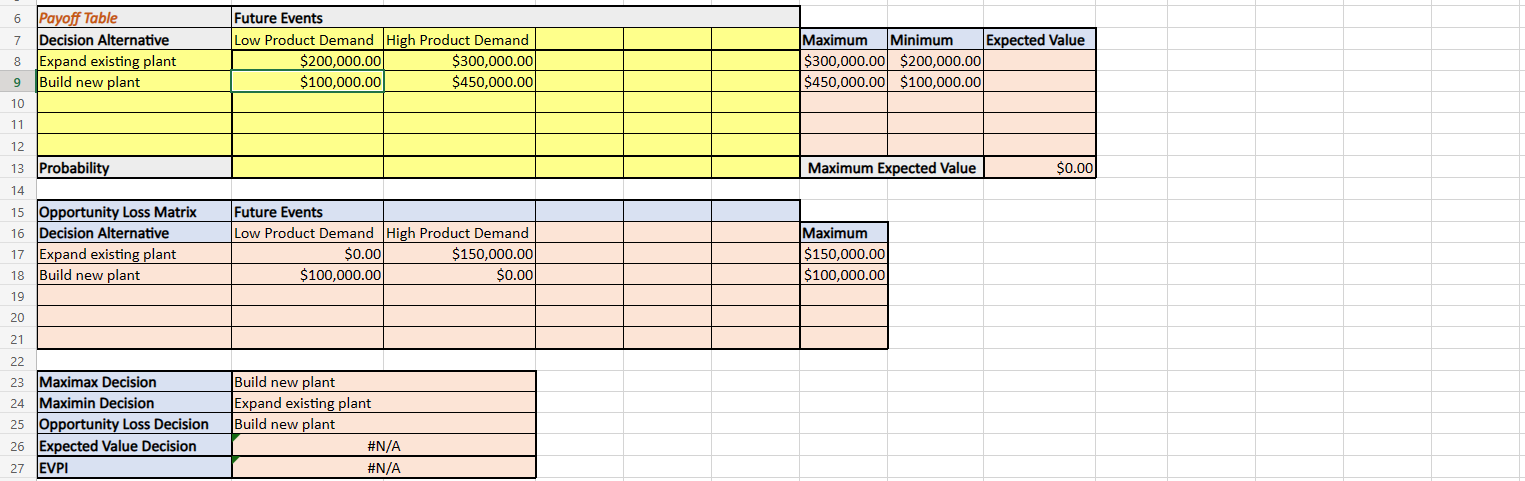1525x481 pixels.
Task: Select 'Expand existing plant' in row 17
Action: [134, 254]
